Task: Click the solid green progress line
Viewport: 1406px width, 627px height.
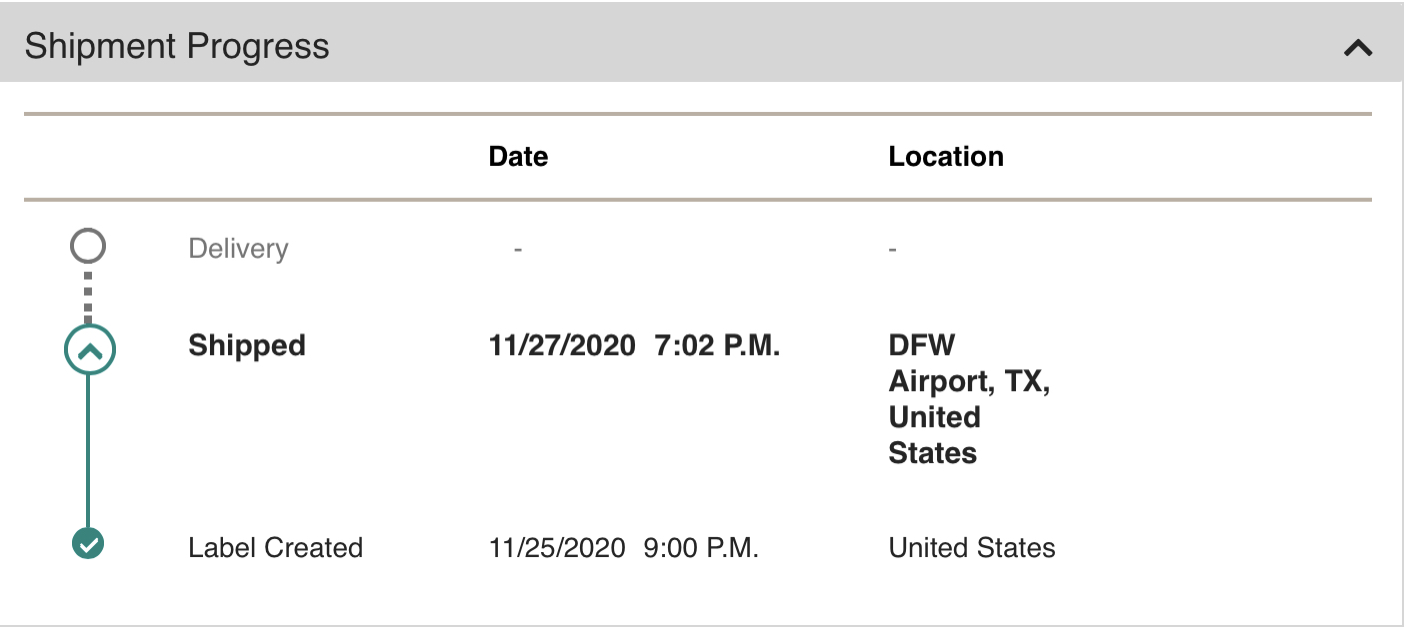Action: point(88,450)
